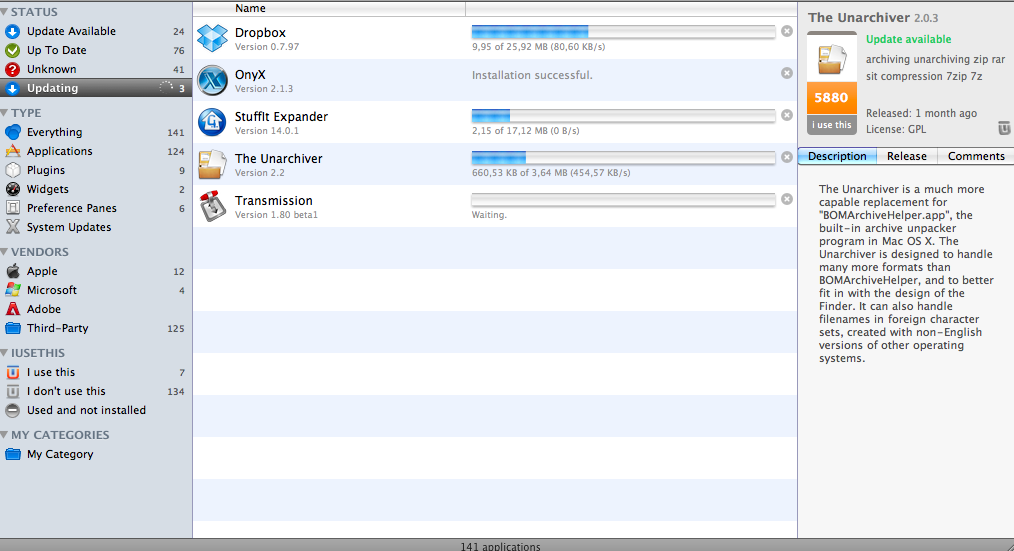The height and width of the screenshot is (551, 1014).
Task: Click the Apple vendor logo icon
Action: (13, 270)
